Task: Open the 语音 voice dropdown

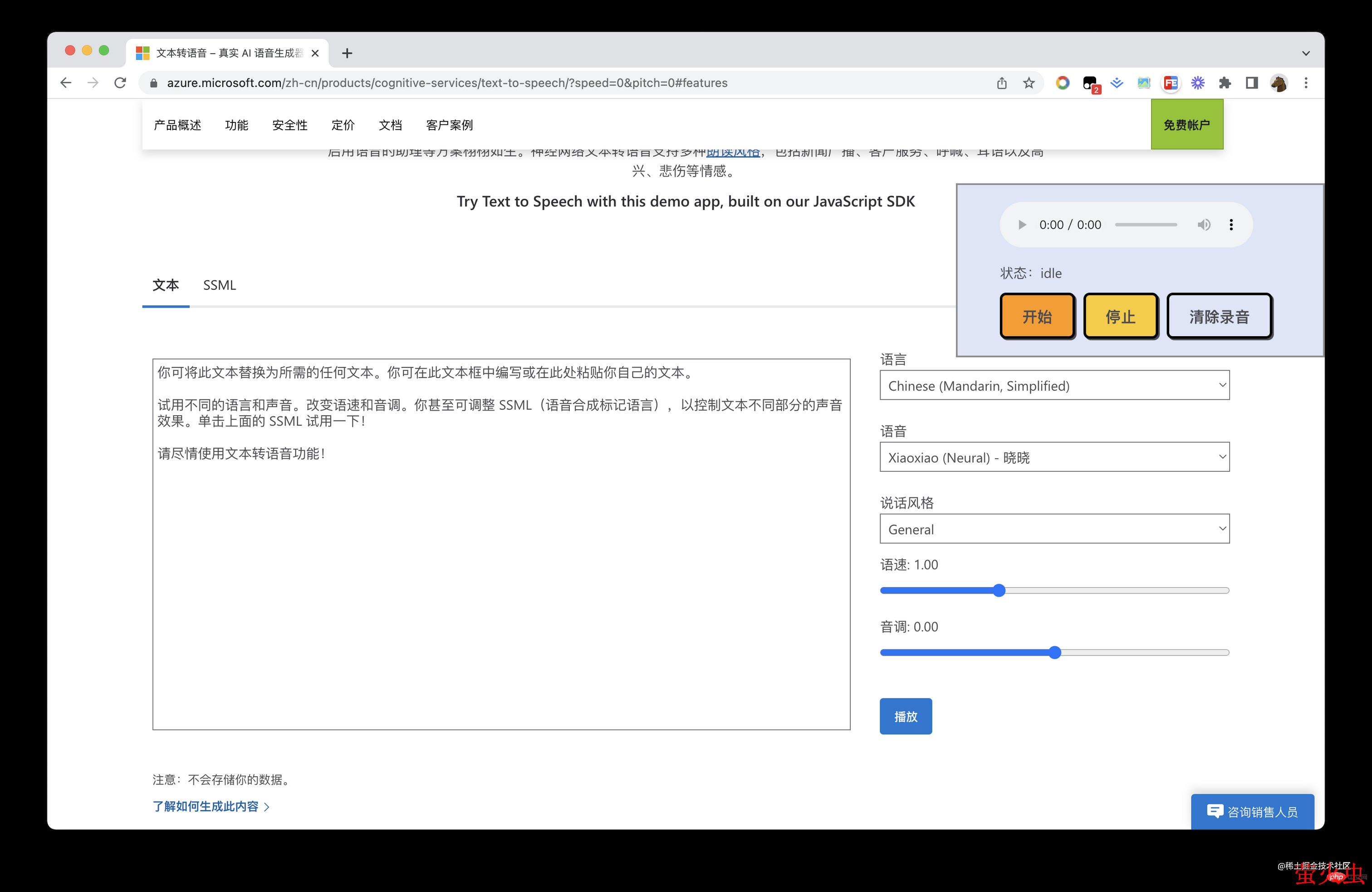Action: coord(1054,457)
